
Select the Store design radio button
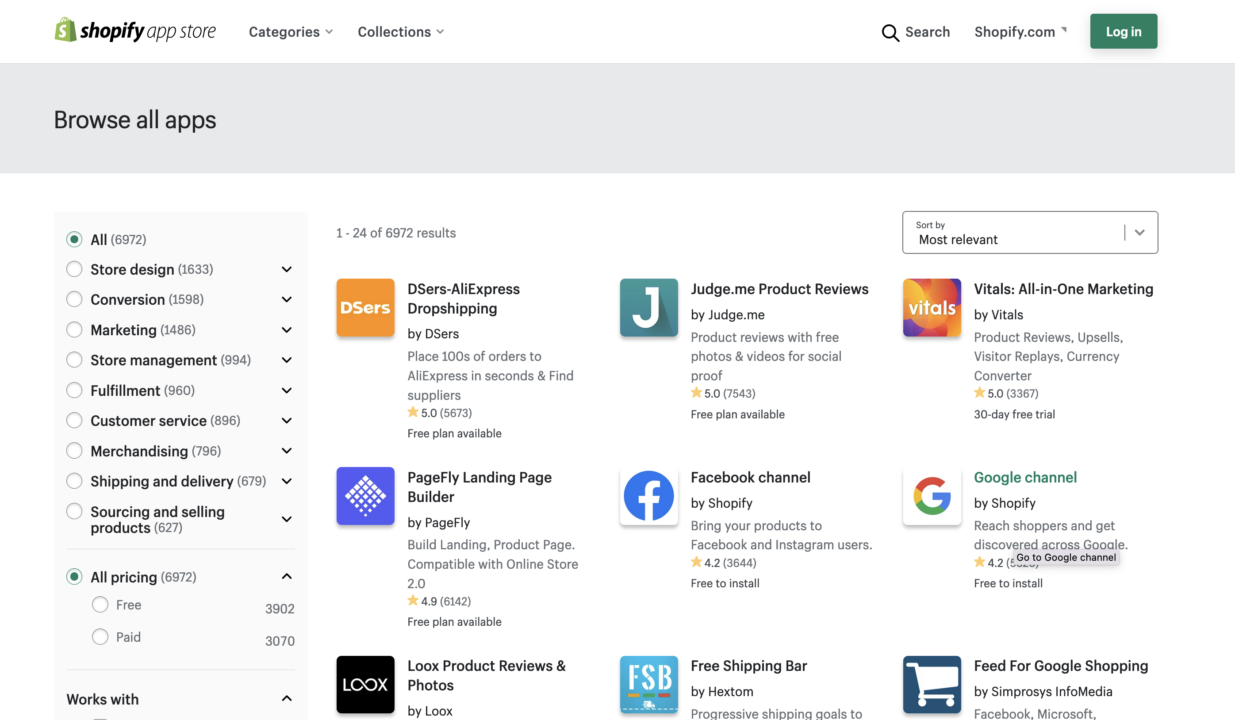74,269
